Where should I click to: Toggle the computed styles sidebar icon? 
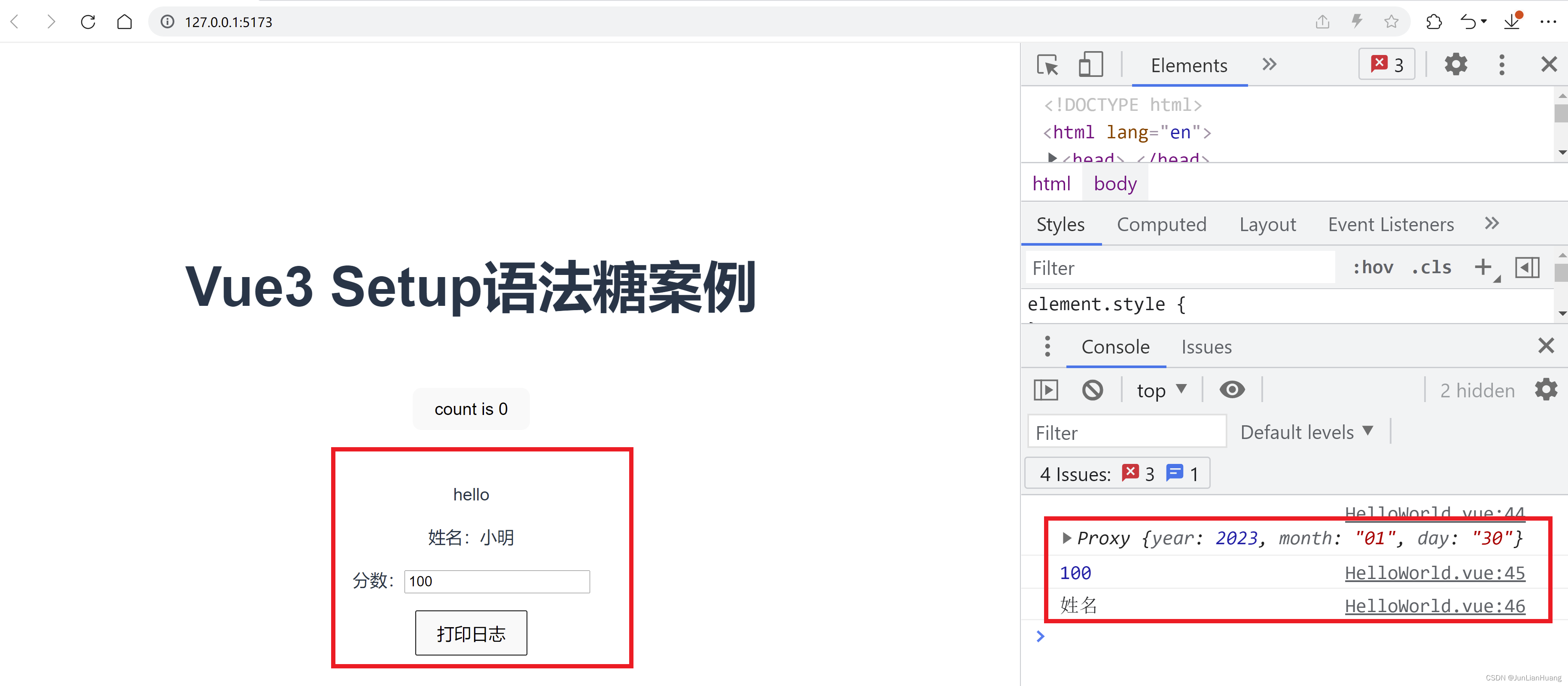(1527, 267)
